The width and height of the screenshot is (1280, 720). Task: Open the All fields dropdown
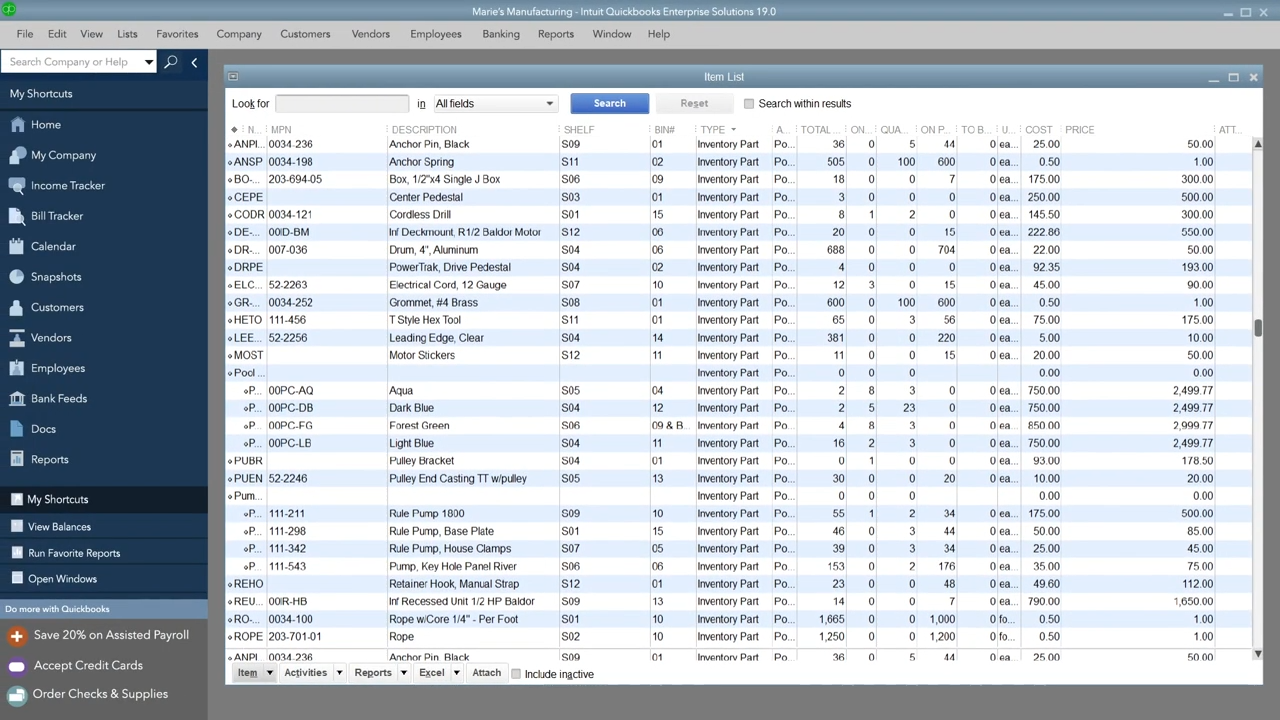coord(494,104)
